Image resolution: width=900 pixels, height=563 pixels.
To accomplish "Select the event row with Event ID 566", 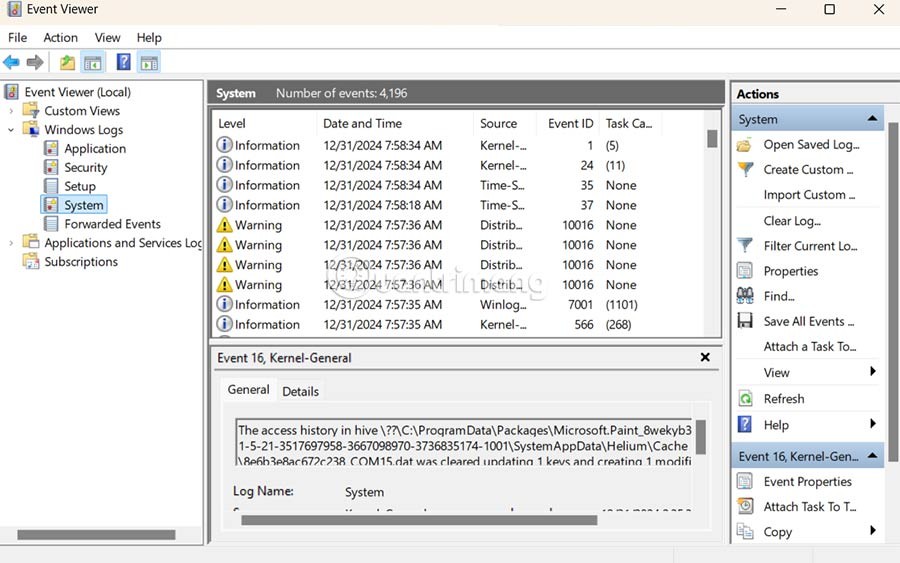I will 459,324.
